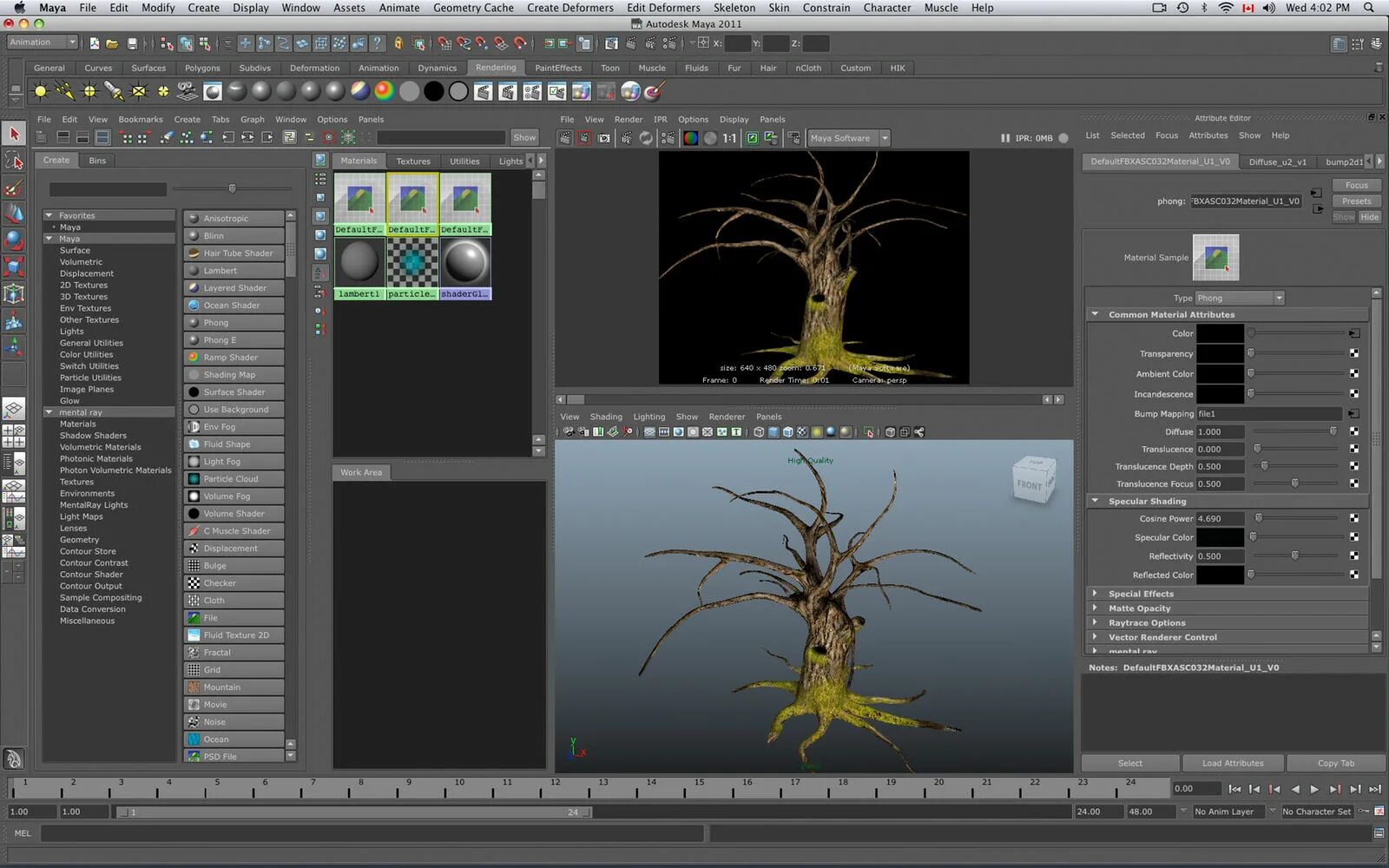
Task: Click the ramp shader ball on the shelf
Action: [384, 91]
